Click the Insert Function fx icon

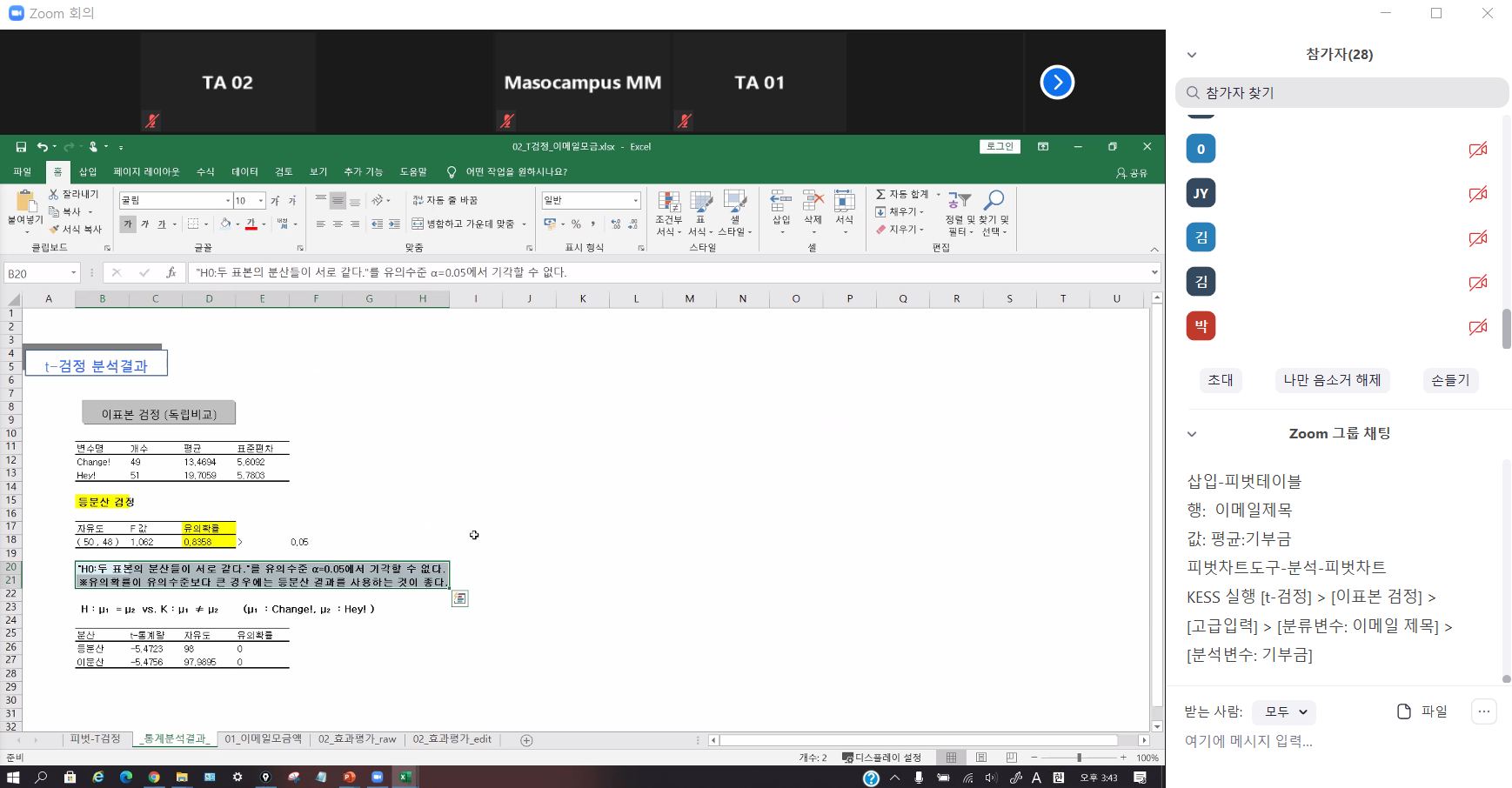pyautogui.click(x=171, y=273)
